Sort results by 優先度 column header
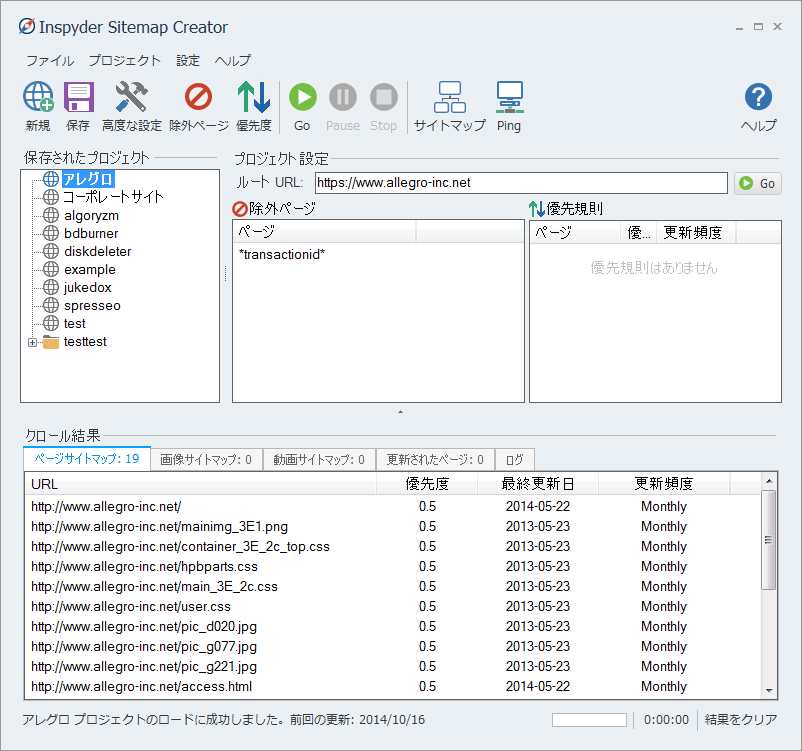This screenshot has width=802, height=751. click(427, 484)
